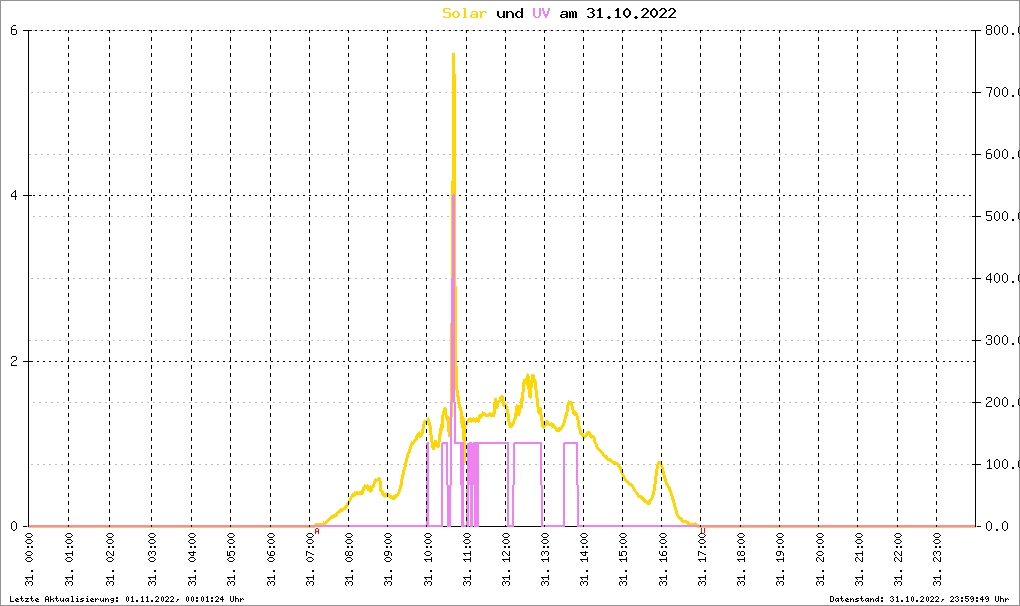Click the right axis value 600.0
1020x606 pixels.
[1002, 155]
